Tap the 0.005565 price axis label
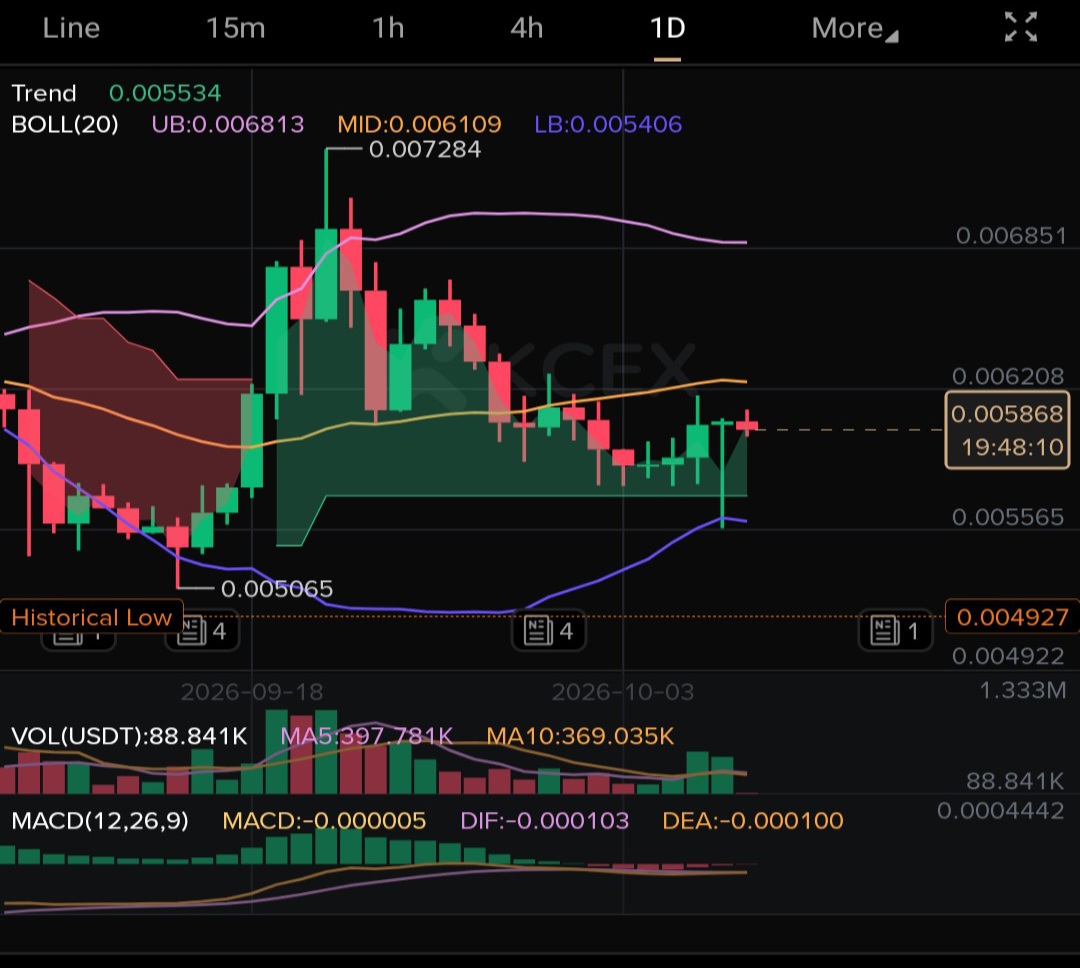1080x968 pixels. coord(1008,517)
